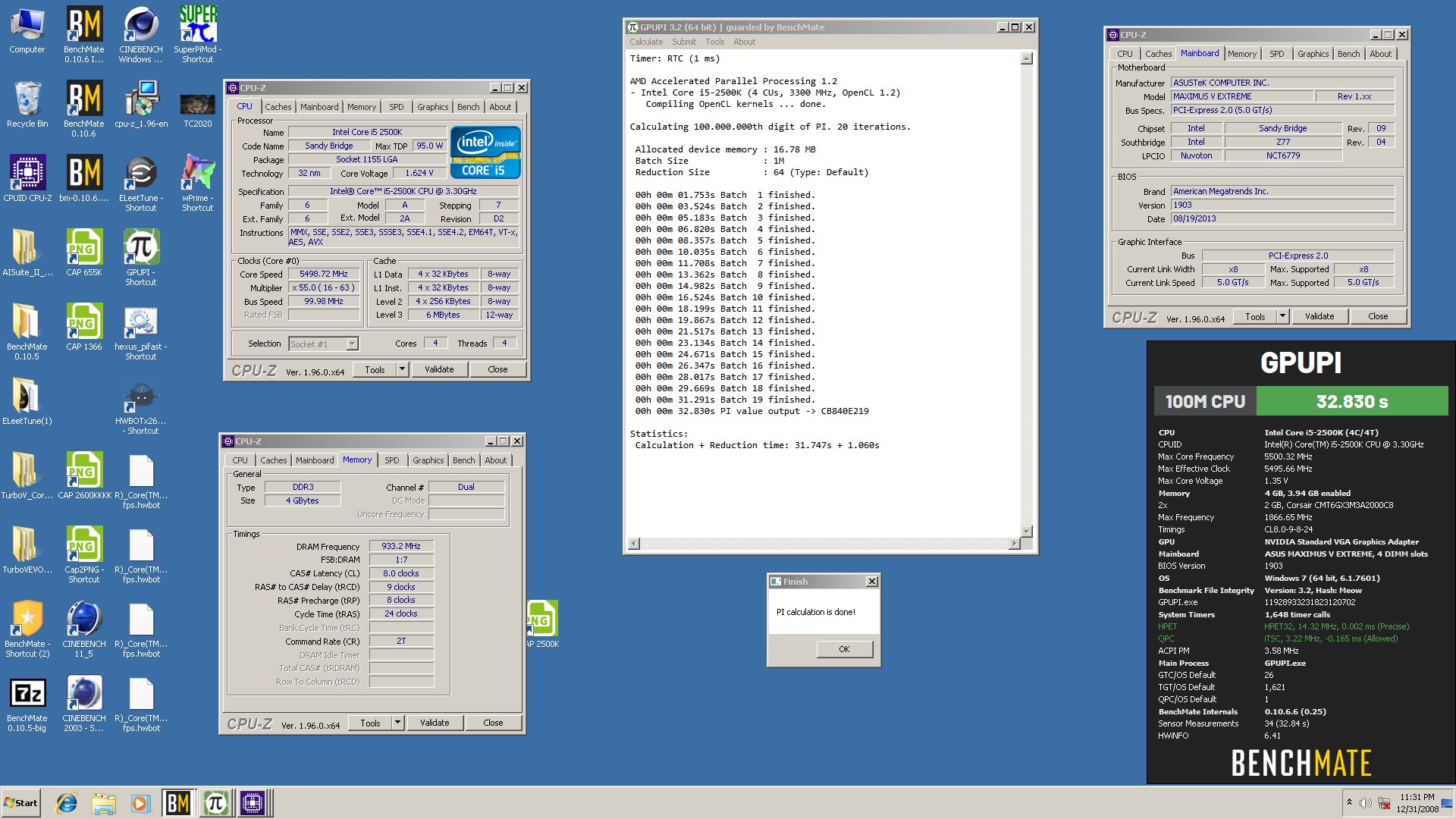The width and height of the screenshot is (1456, 819).
Task: Click Validate in CPU-Z CPU window
Action: (x=439, y=369)
